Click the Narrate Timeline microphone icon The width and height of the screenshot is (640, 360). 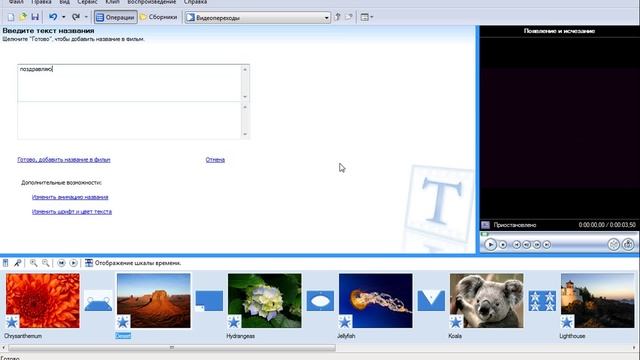click(18, 263)
